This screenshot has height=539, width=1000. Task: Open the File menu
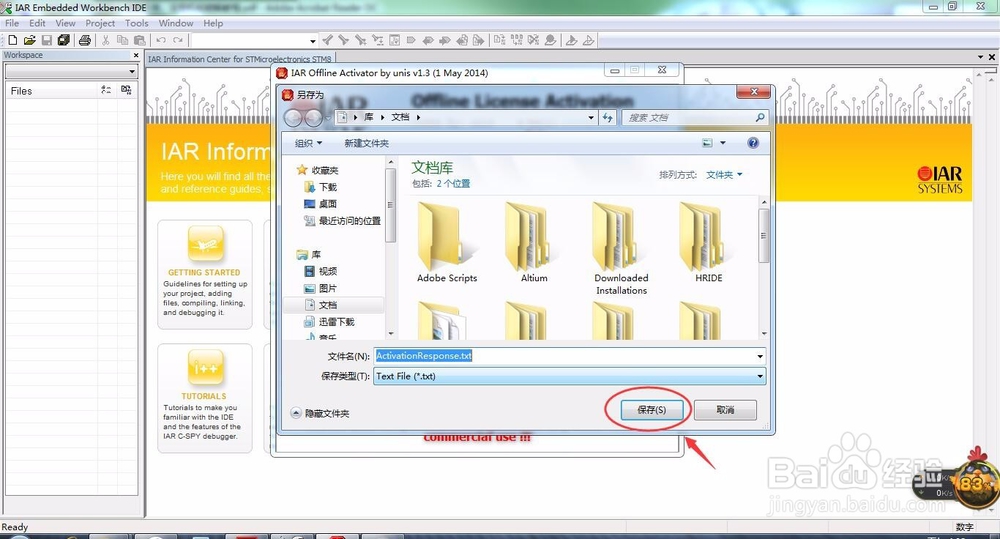pos(12,23)
